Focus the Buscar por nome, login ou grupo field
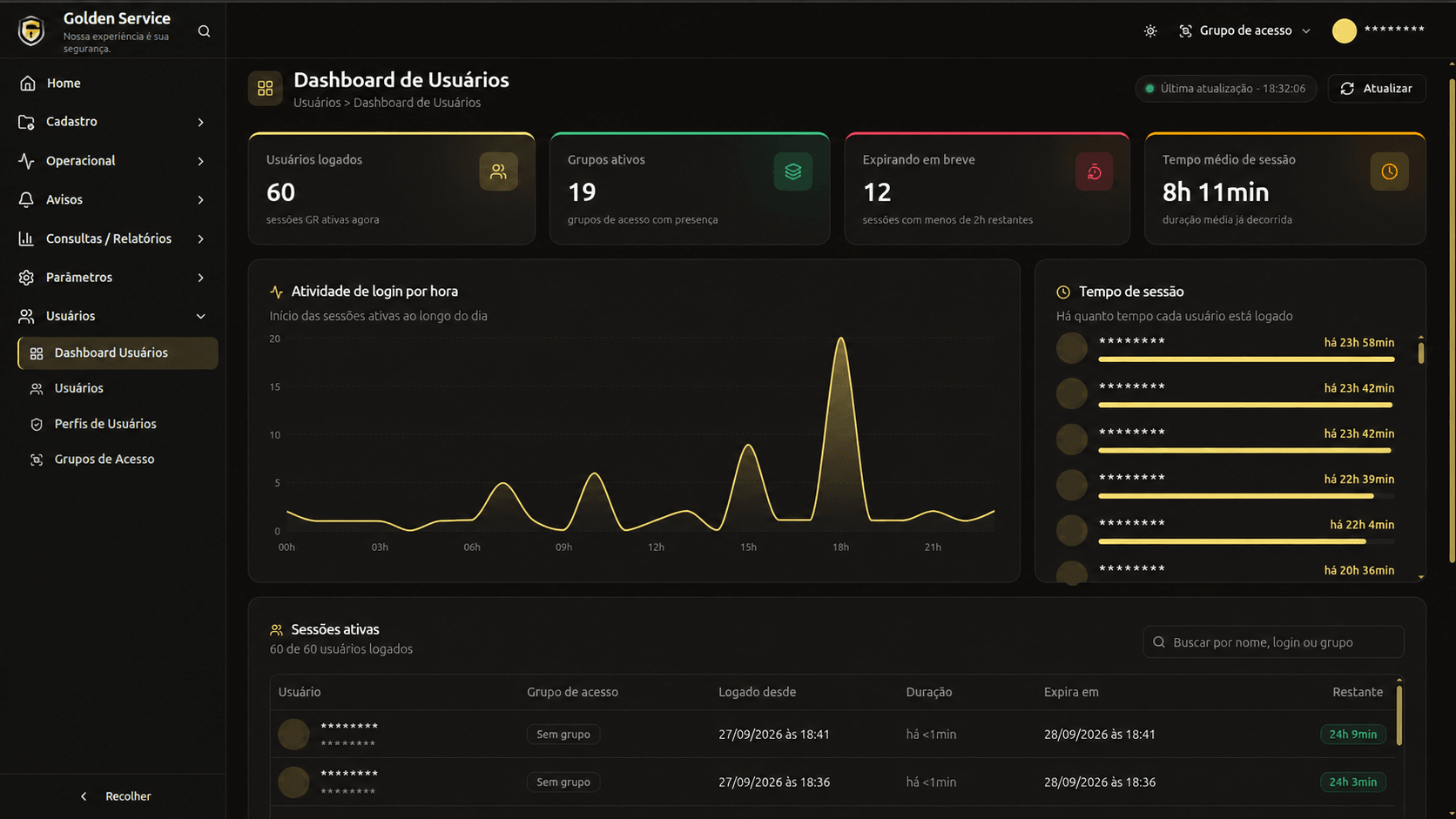 [1273, 642]
